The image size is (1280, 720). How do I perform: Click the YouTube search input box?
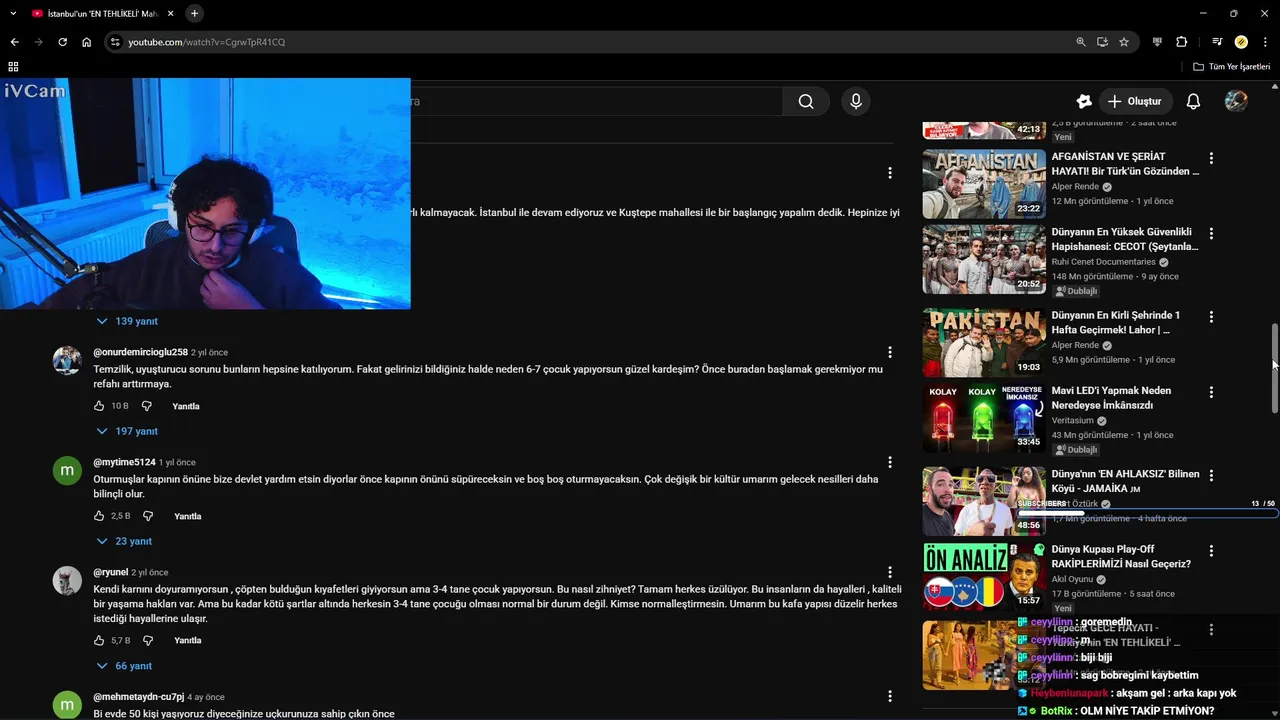tap(596, 101)
